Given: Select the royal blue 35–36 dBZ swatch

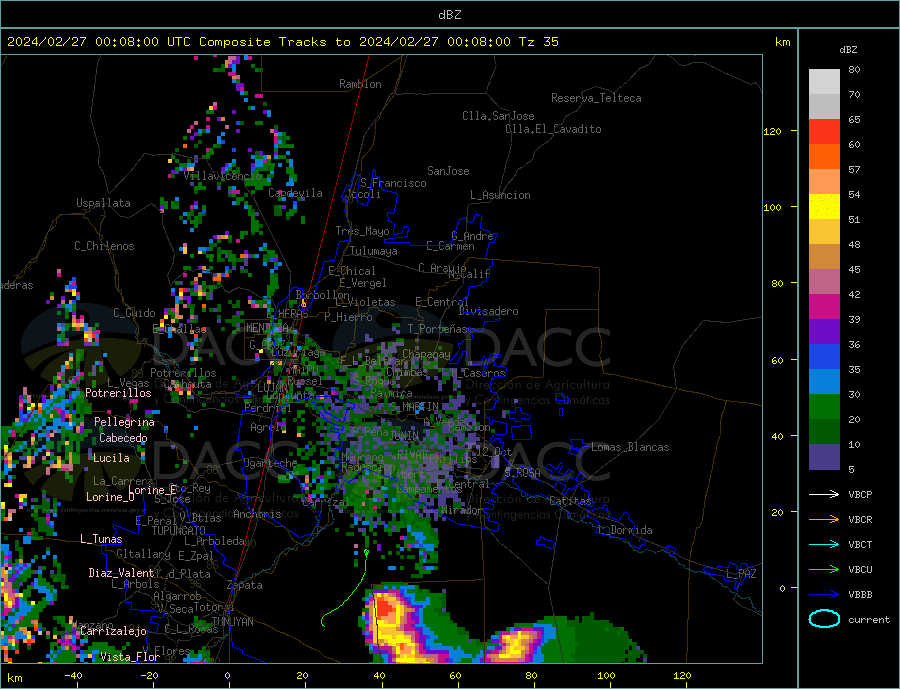Looking at the screenshot, I should click(x=824, y=357).
